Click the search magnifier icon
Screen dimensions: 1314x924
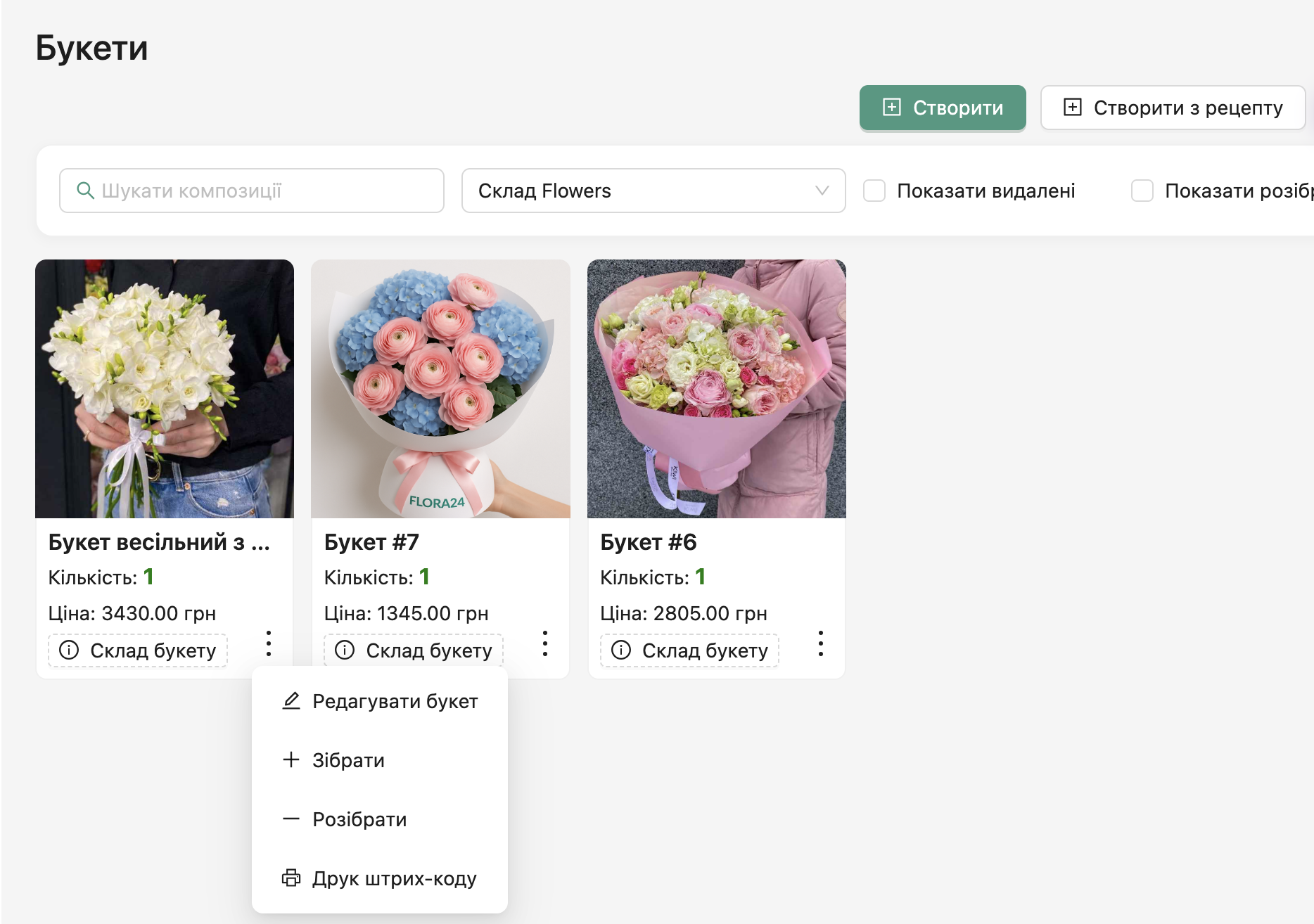85,191
